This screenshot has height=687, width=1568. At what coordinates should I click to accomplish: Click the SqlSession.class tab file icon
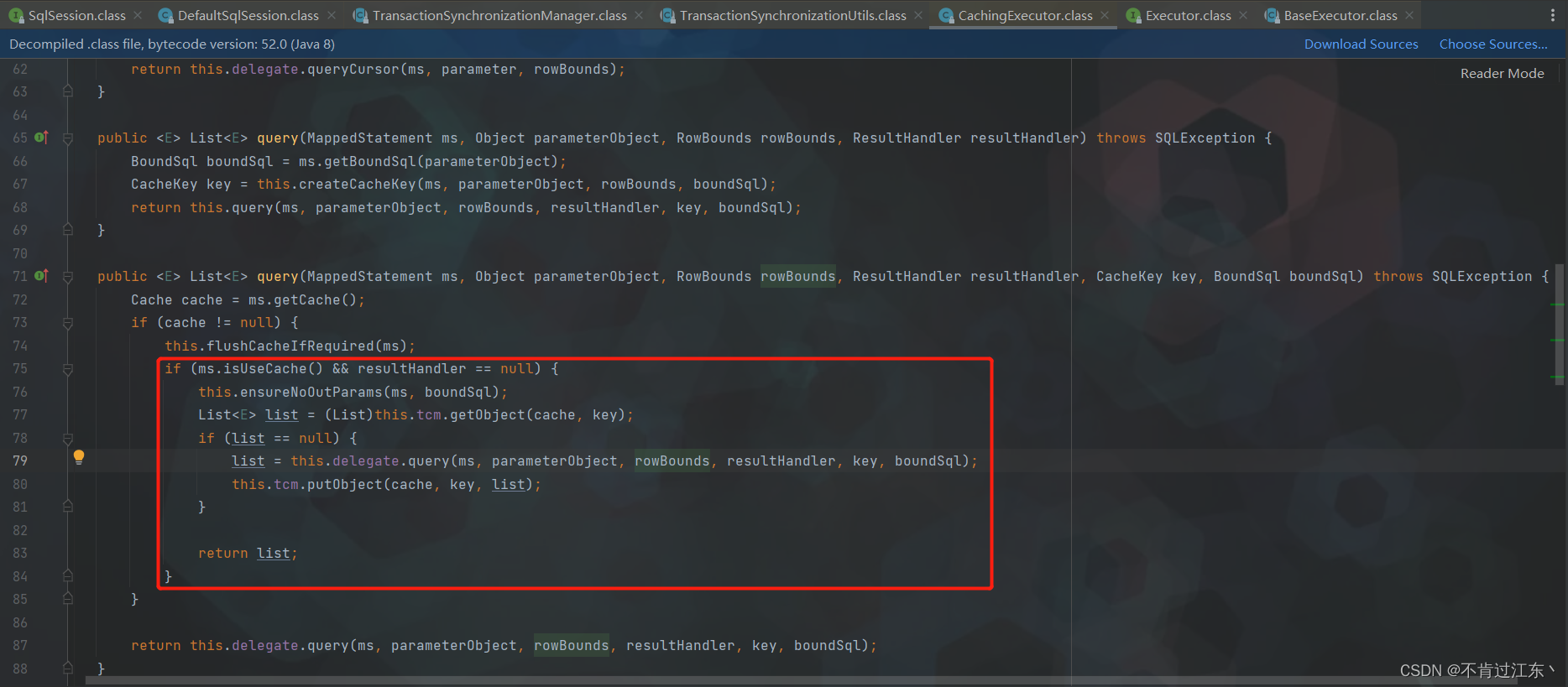(17, 15)
